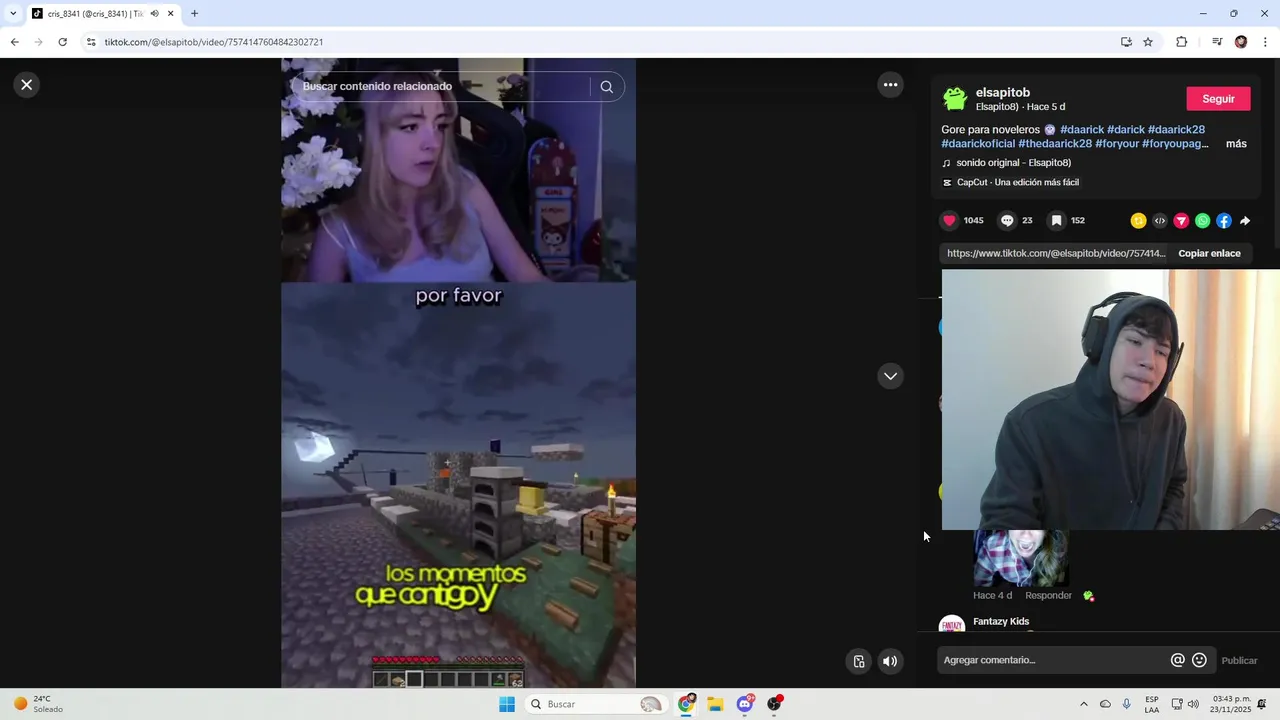Get the embed code icon

1160,221
